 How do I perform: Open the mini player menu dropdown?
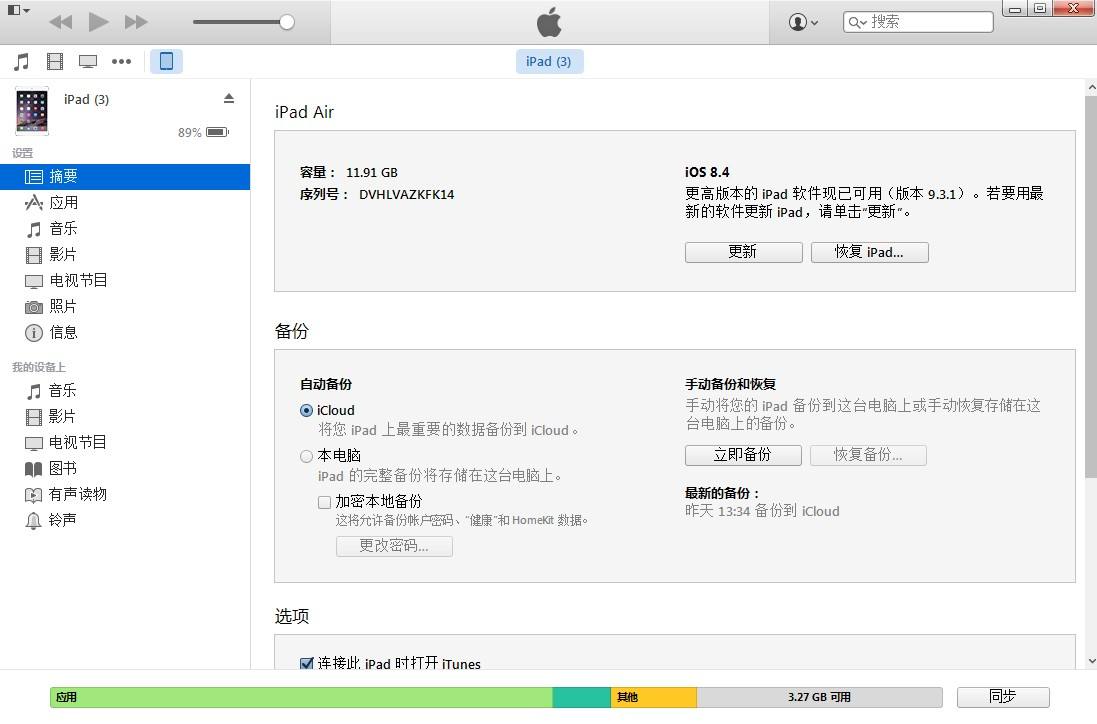pyautogui.click(x=18, y=10)
